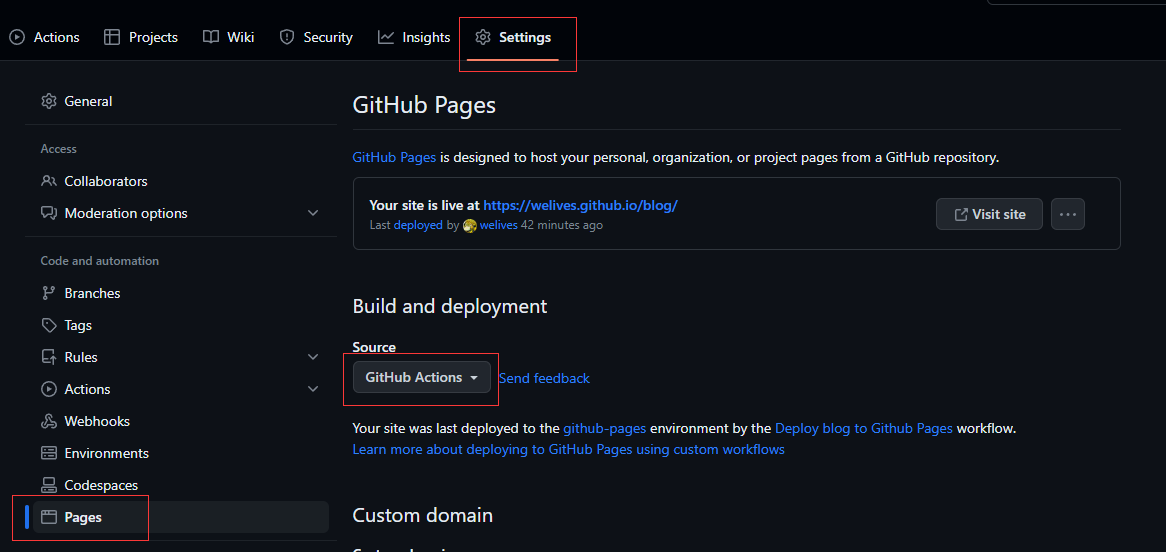Open Environments settings
Image resolution: width=1166 pixels, height=552 pixels.
click(x=181, y=453)
